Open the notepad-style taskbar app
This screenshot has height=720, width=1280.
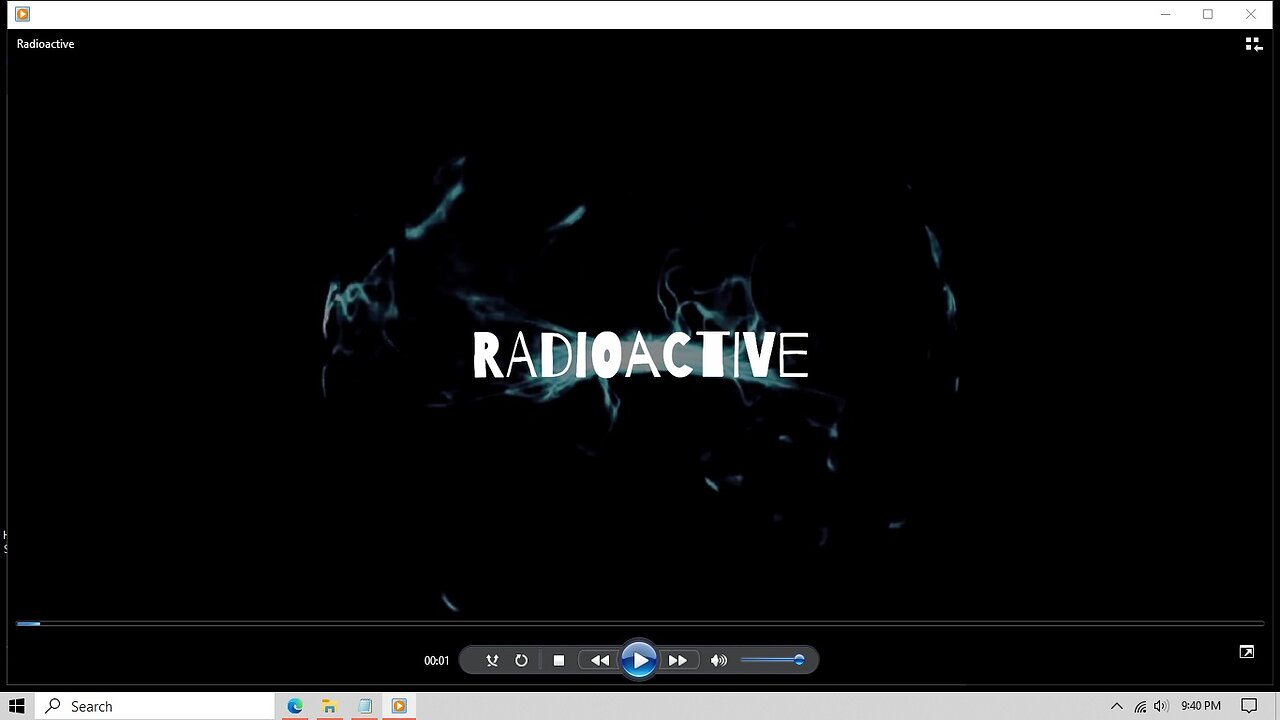[364, 706]
